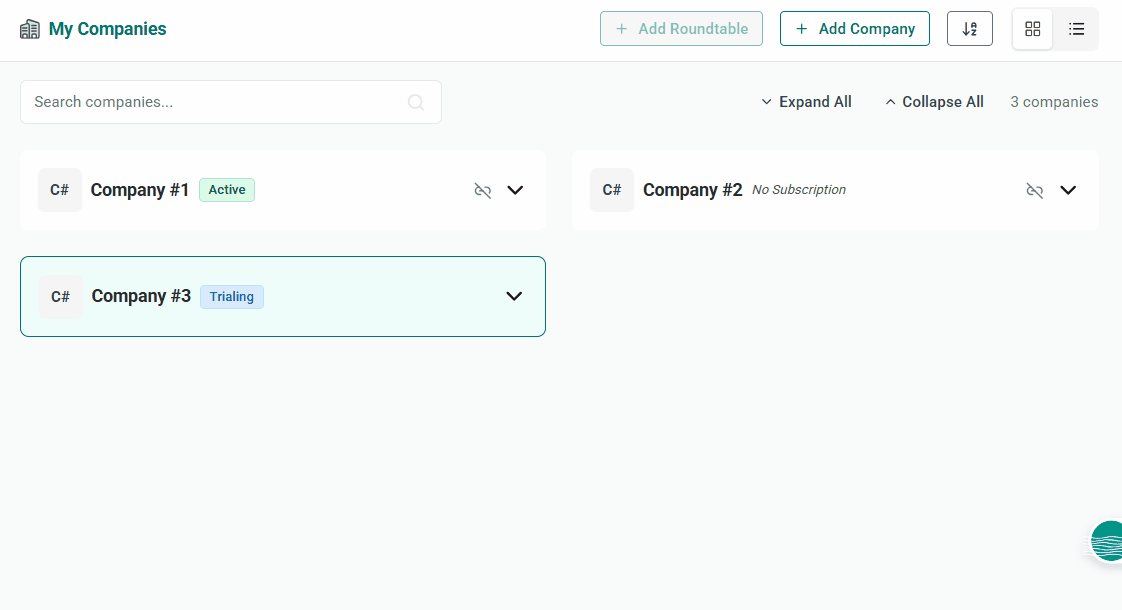1122x610 pixels.
Task: Click the C# avatar of Company #1
Action: tap(59, 190)
